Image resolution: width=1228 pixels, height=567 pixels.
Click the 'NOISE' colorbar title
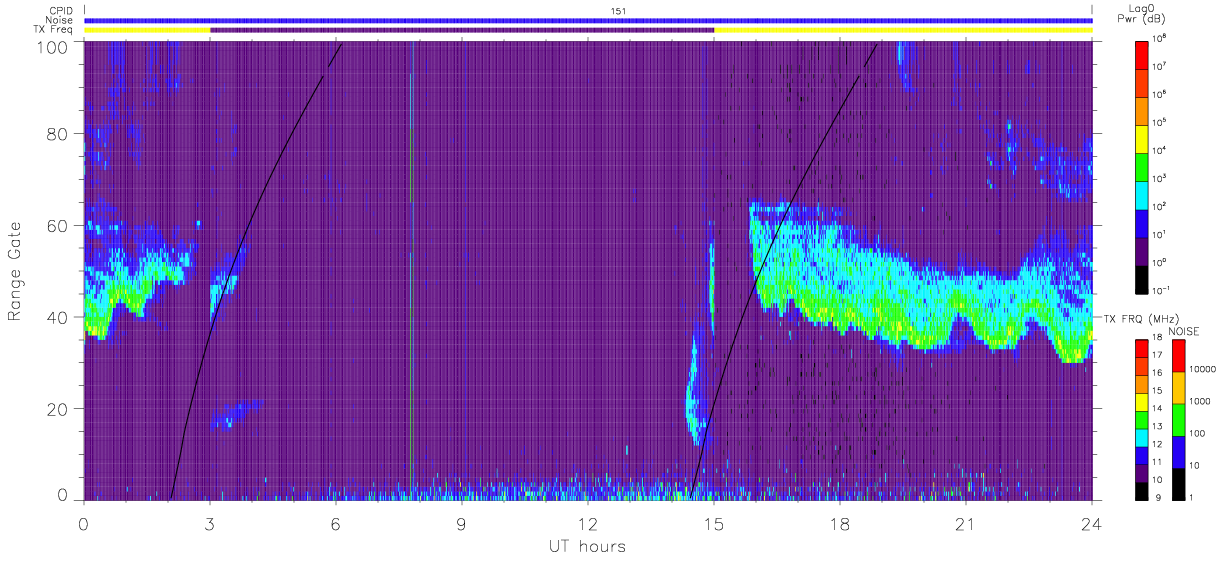pyautogui.click(x=1184, y=330)
